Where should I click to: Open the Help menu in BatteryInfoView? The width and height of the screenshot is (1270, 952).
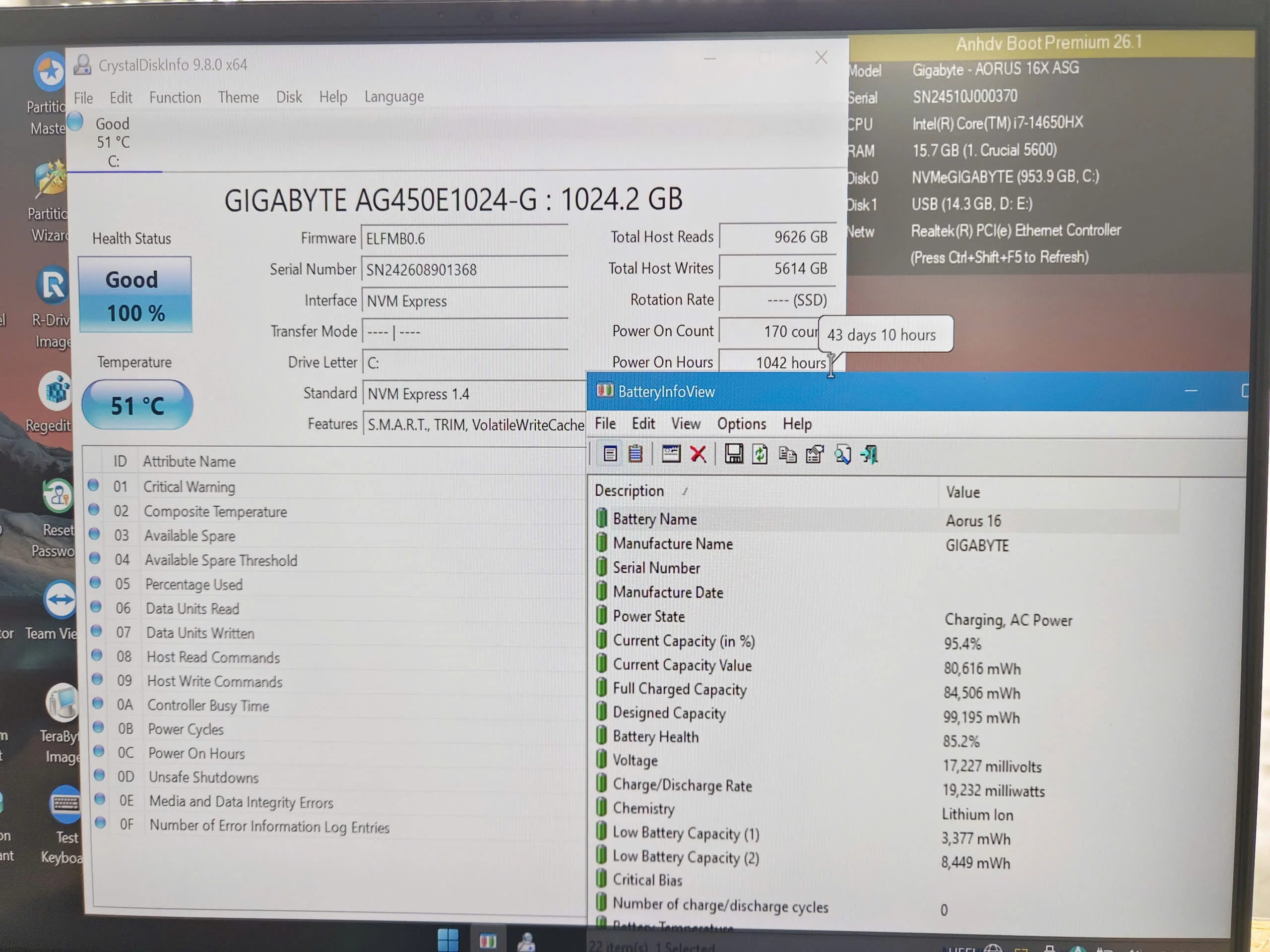pos(797,424)
